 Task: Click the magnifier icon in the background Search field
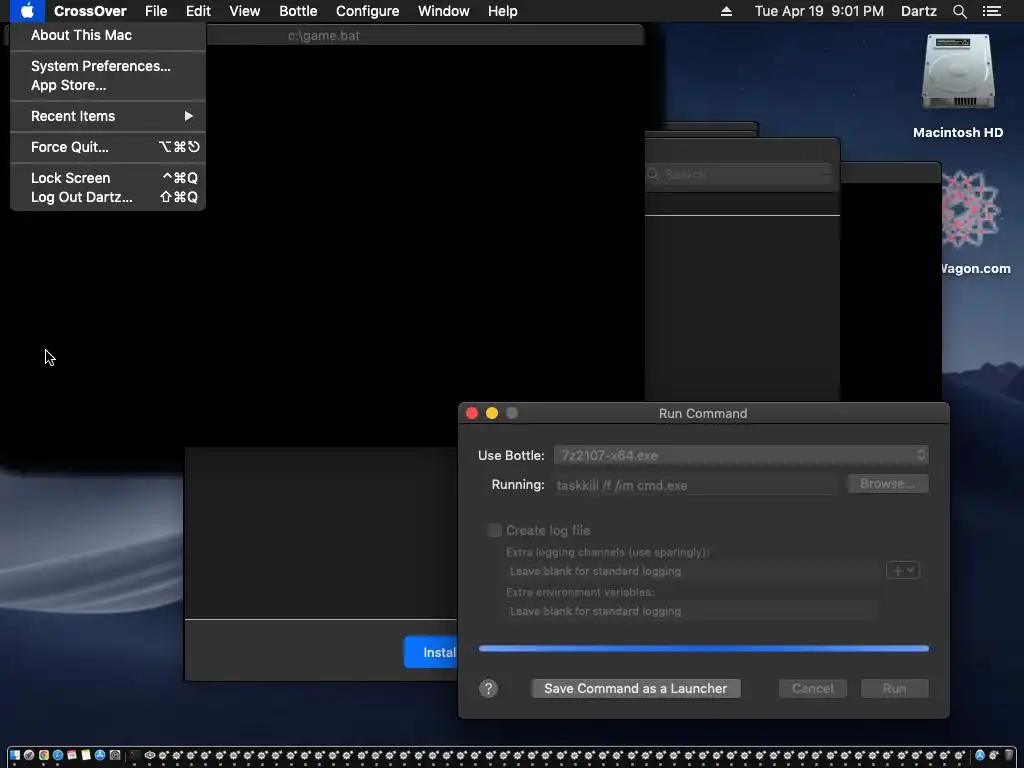coord(653,174)
